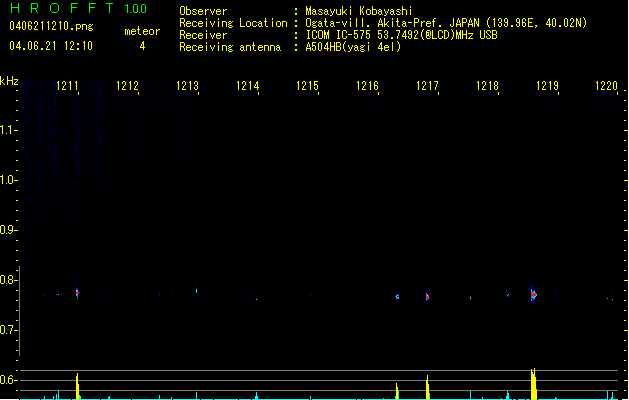This screenshot has width=629, height=400.
Task: Click the 'meteor' label
Action: click(x=142, y=31)
